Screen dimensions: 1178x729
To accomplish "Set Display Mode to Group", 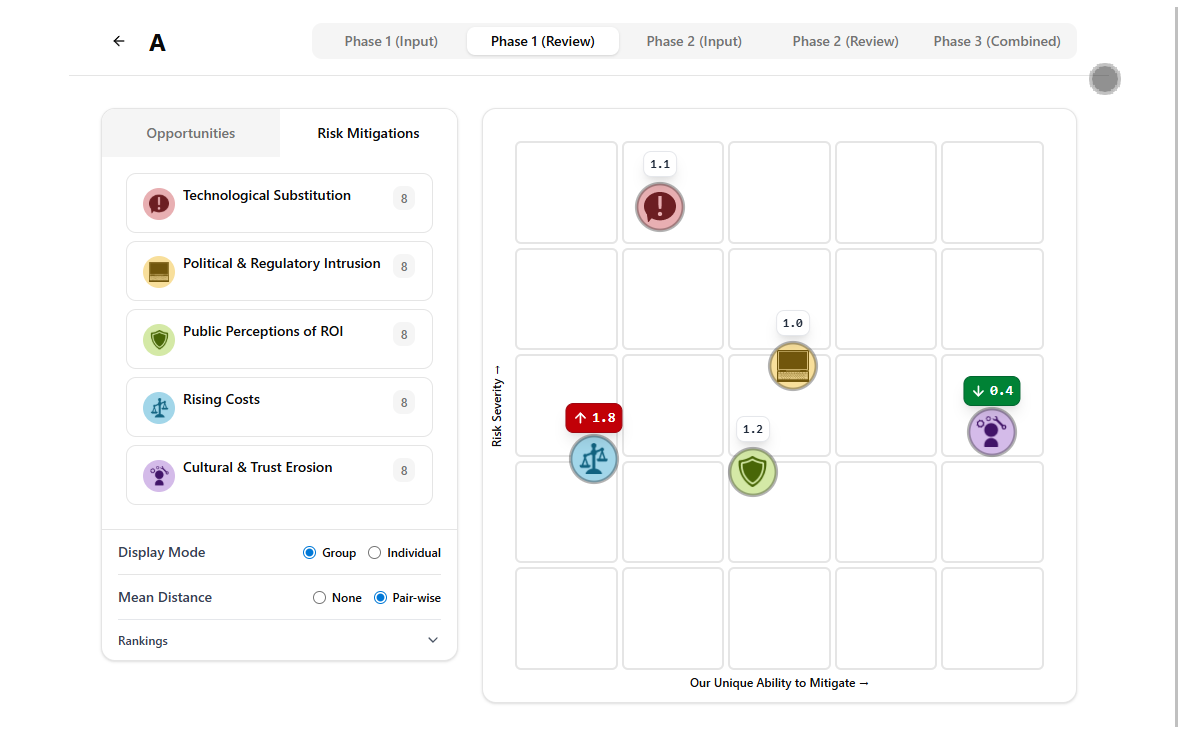I will [310, 553].
